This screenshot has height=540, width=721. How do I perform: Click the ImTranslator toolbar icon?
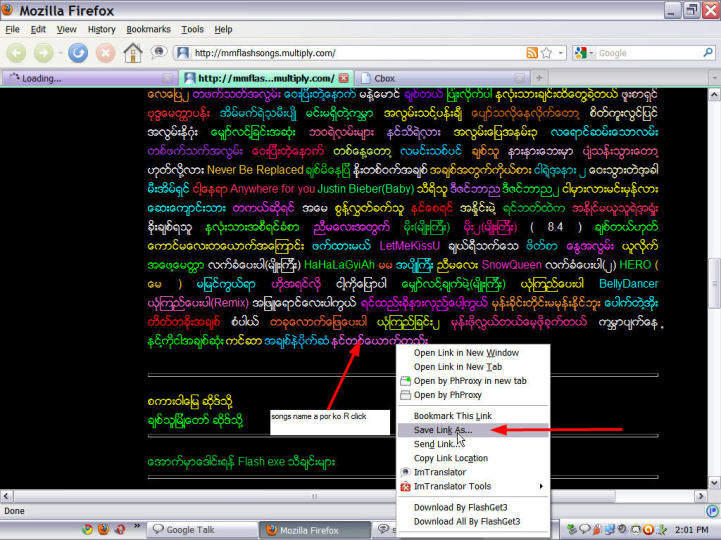tap(159, 52)
